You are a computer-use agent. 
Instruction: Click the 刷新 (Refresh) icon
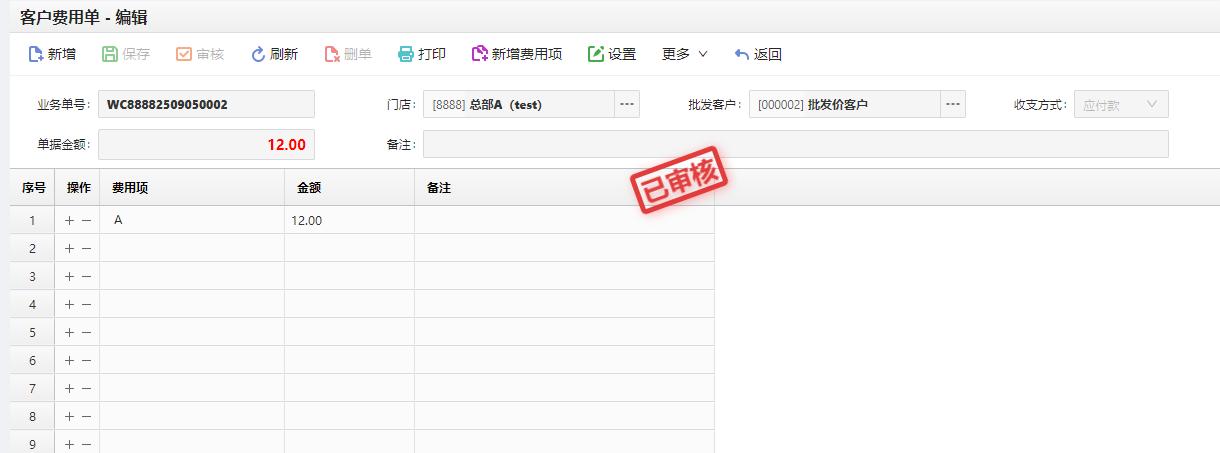point(258,54)
